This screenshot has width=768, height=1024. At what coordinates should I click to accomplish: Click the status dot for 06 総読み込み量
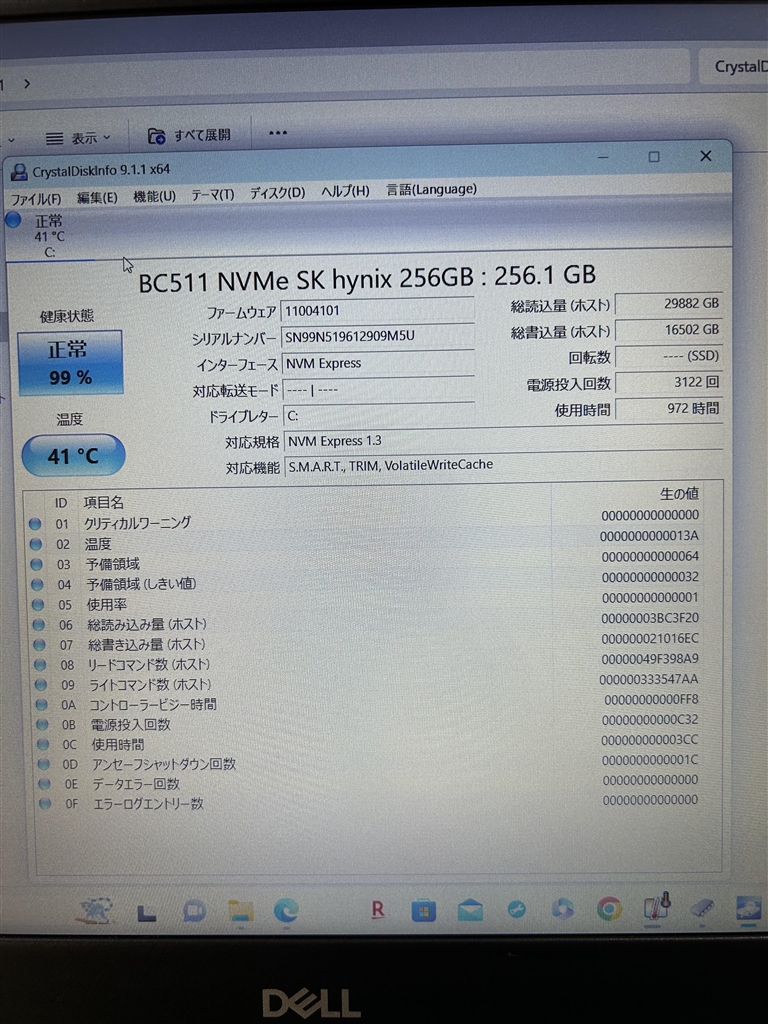(39, 625)
